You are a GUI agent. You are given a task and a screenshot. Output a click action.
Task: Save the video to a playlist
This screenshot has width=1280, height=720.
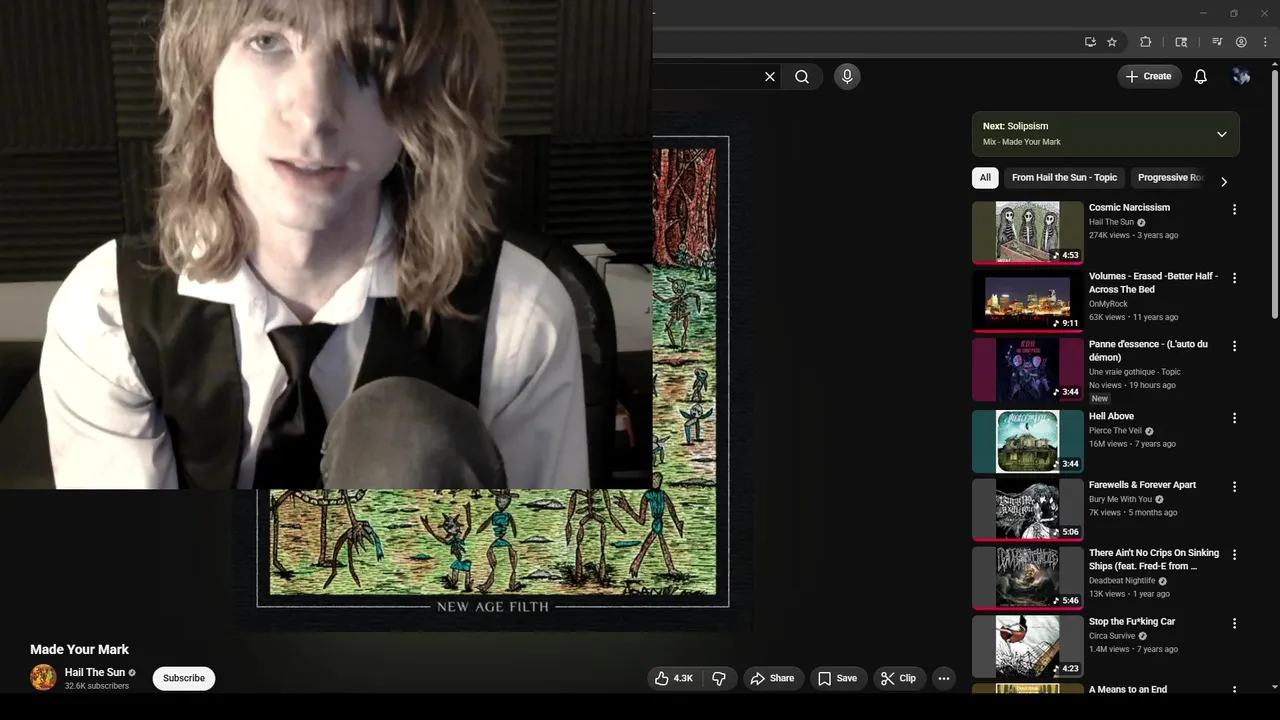pos(837,678)
